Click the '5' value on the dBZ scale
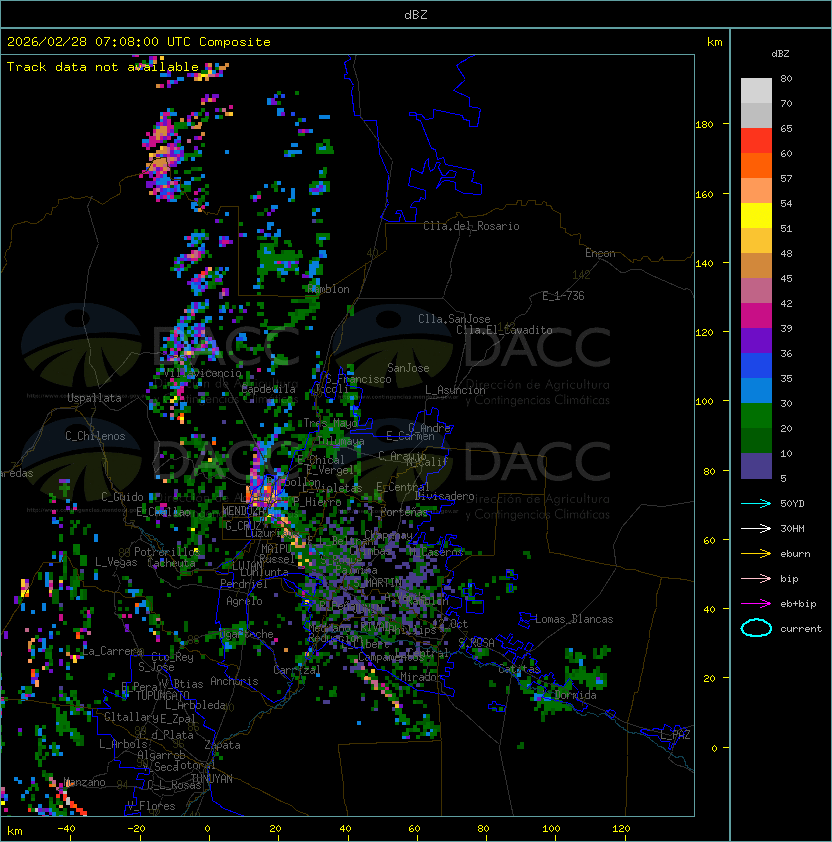The height and width of the screenshot is (842, 832). [x=783, y=478]
